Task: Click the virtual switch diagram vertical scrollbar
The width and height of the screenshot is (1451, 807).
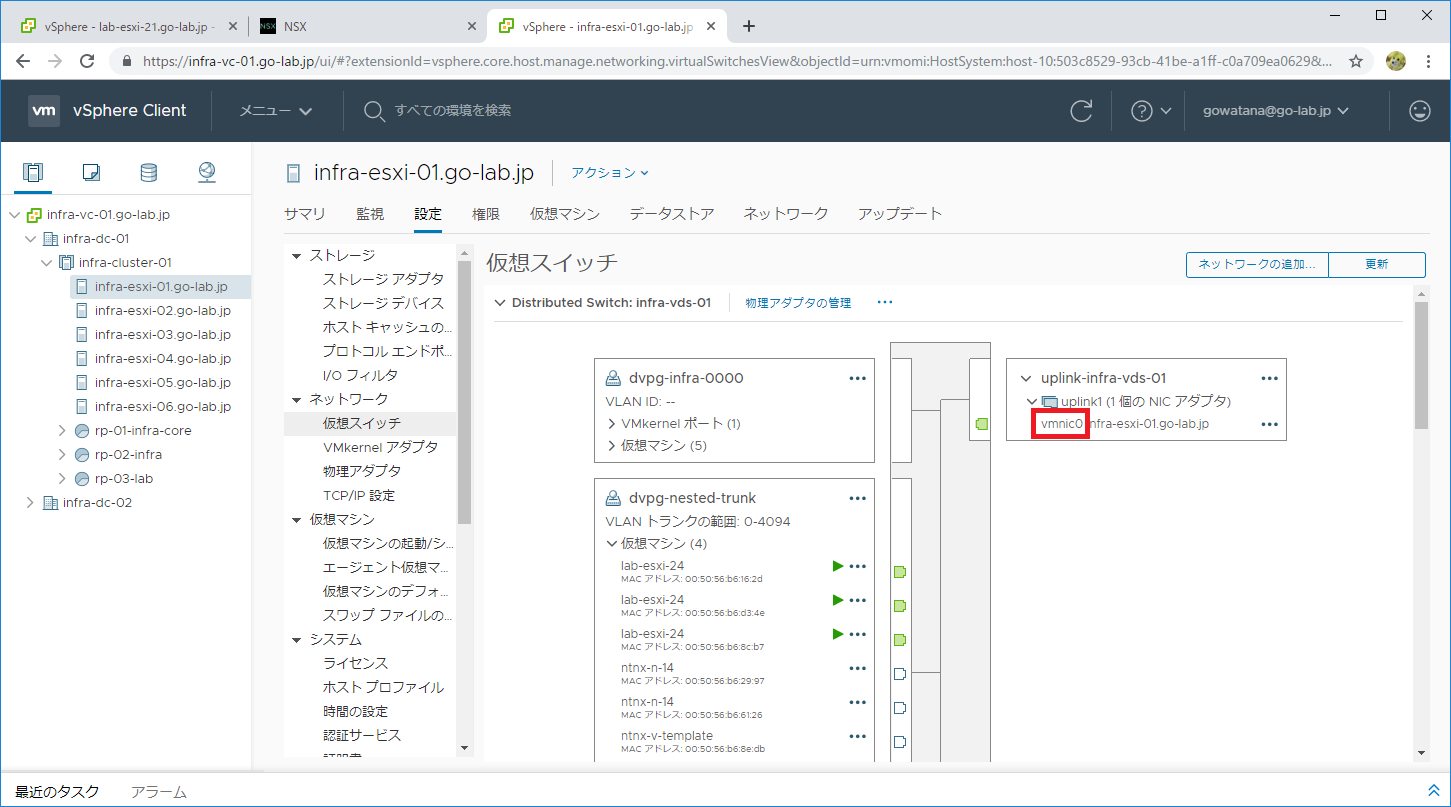Action: [1422, 365]
